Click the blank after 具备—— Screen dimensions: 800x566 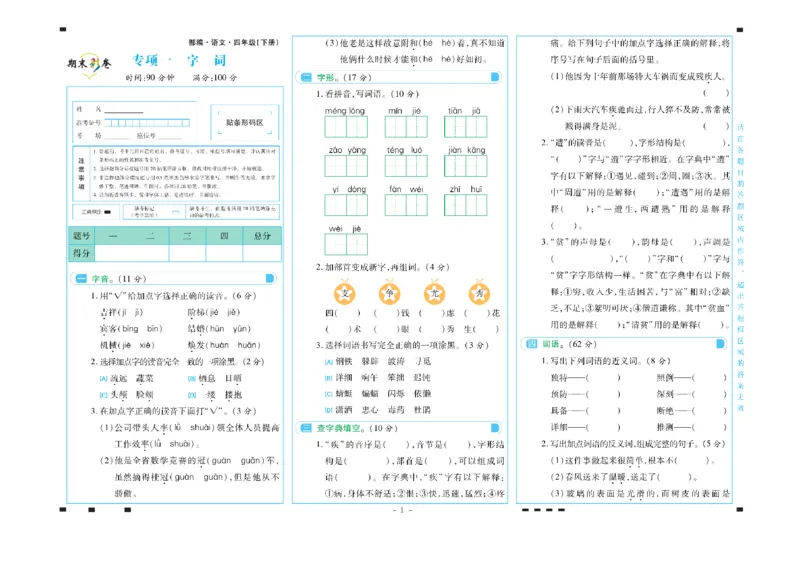[603, 410]
